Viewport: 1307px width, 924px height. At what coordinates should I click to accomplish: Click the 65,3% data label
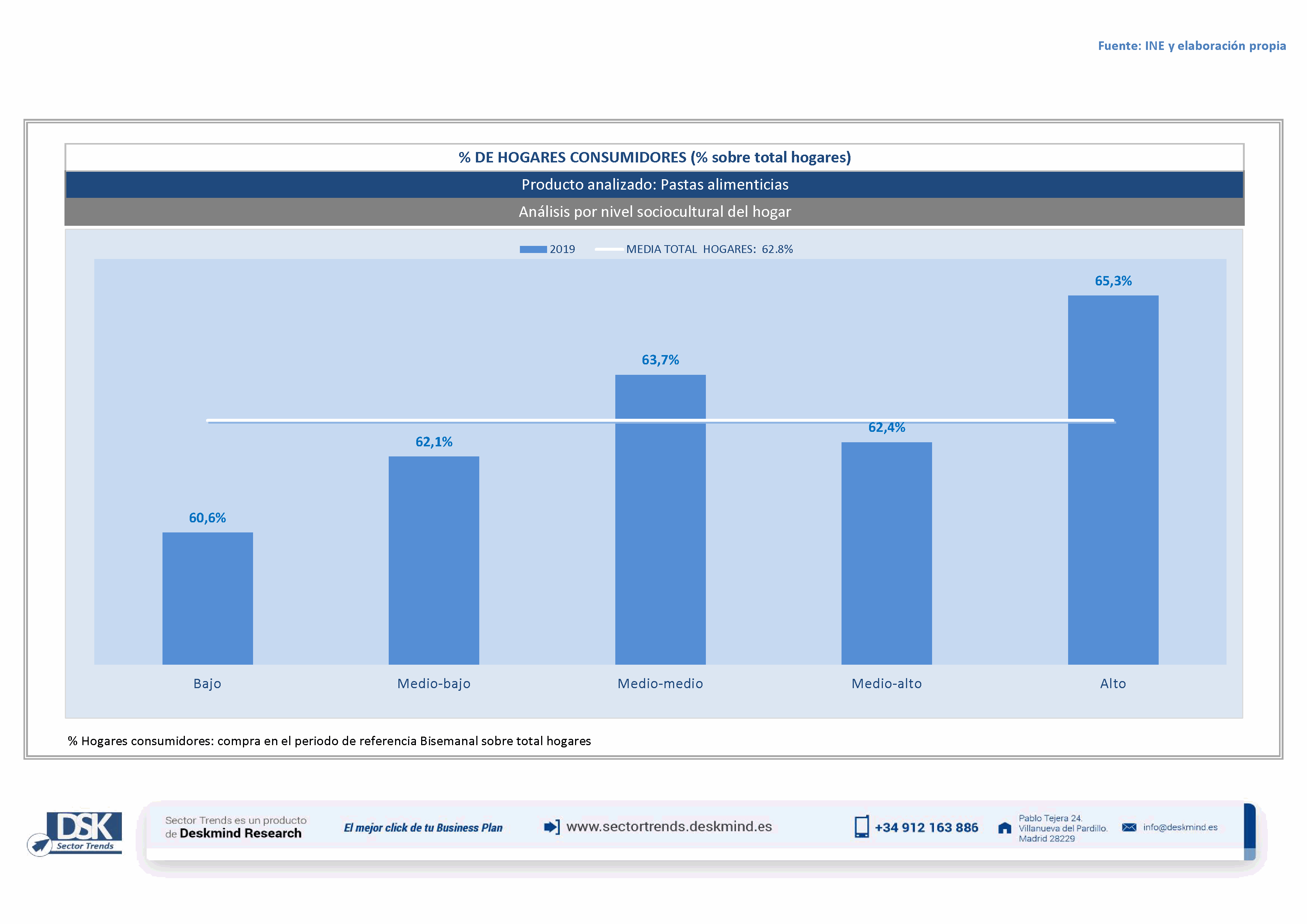[x=1113, y=281]
